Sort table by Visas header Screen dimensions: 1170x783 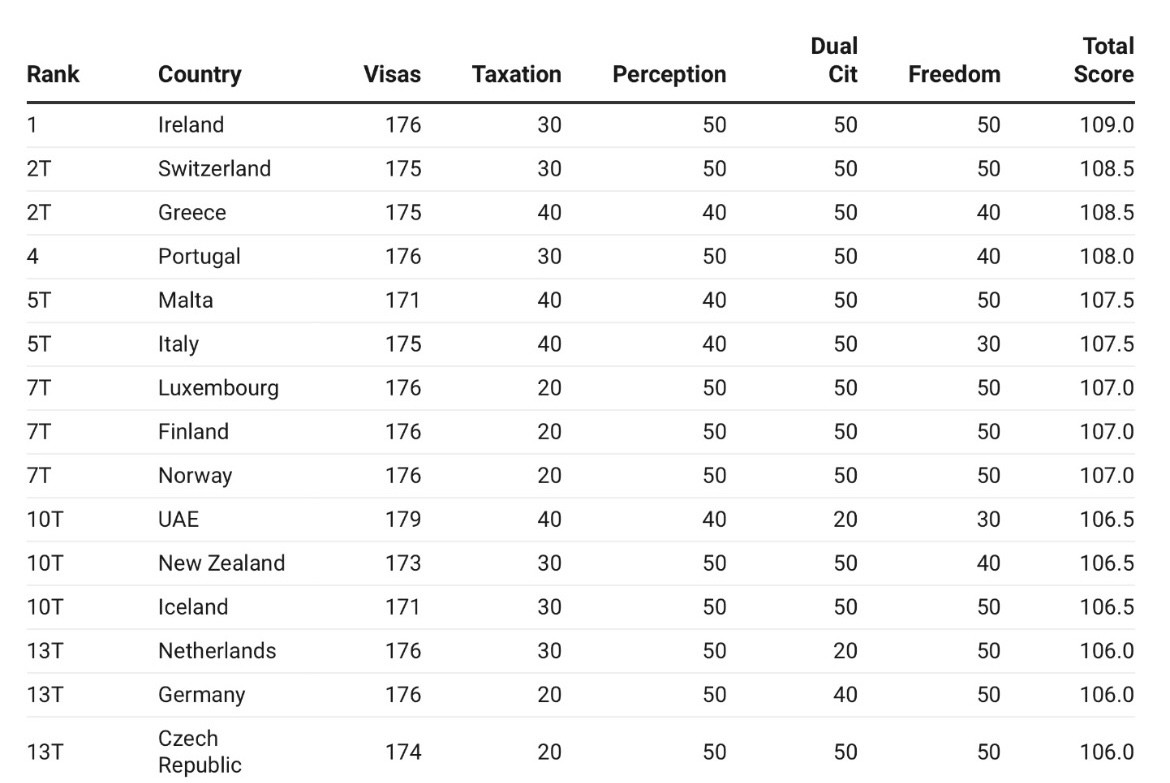click(392, 74)
